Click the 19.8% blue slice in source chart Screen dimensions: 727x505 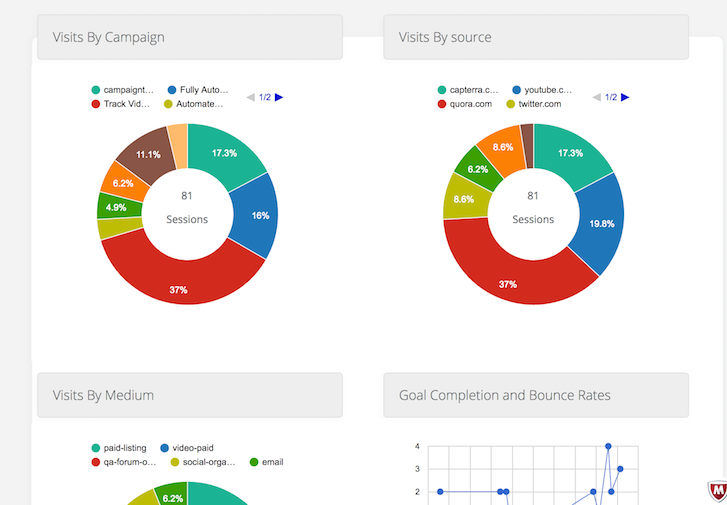(602, 224)
